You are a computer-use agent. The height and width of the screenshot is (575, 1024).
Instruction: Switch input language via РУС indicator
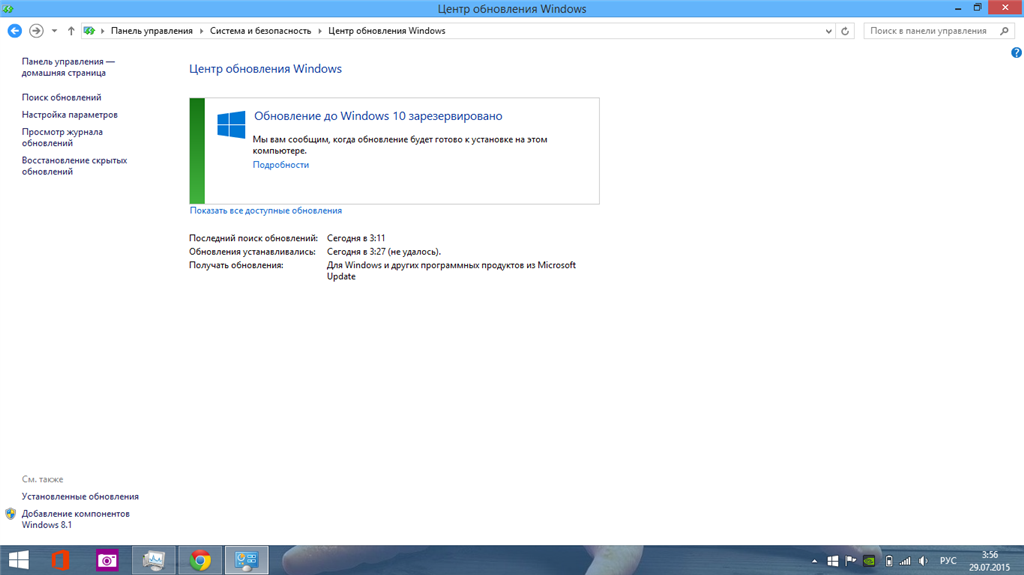coord(948,561)
